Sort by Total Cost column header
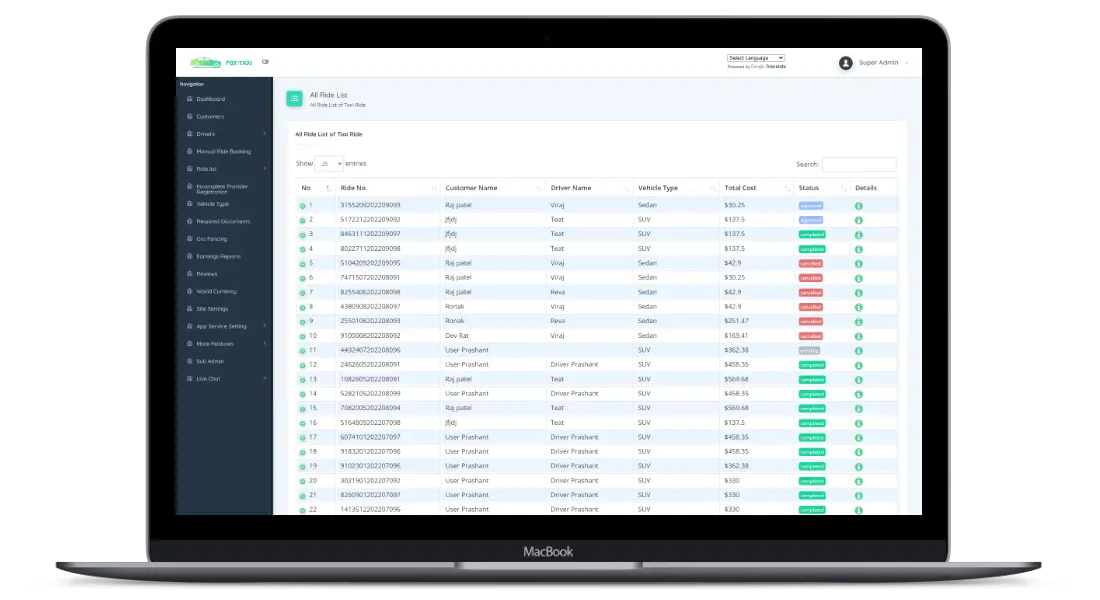The image size is (1100, 600). (x=757, y=188)
